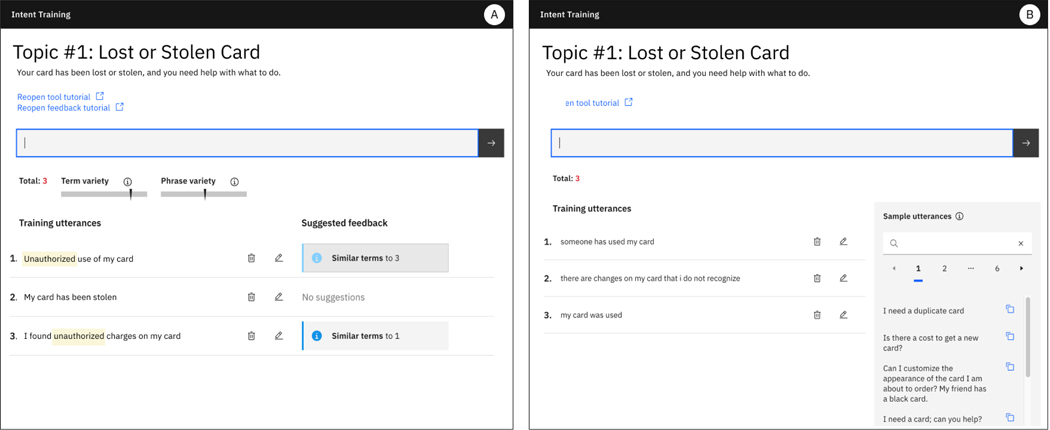This screenshot has height=430, width=1050.
Task: Copy sample "Is there a cost to get a new card?"
Action: pyautogui.click(x=1010, y=336)
